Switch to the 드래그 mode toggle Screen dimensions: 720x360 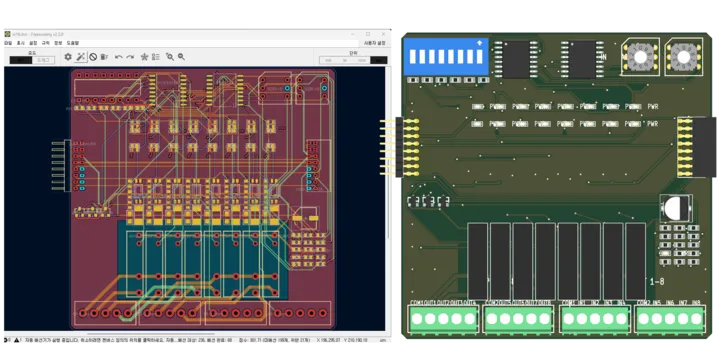[44, 60]
